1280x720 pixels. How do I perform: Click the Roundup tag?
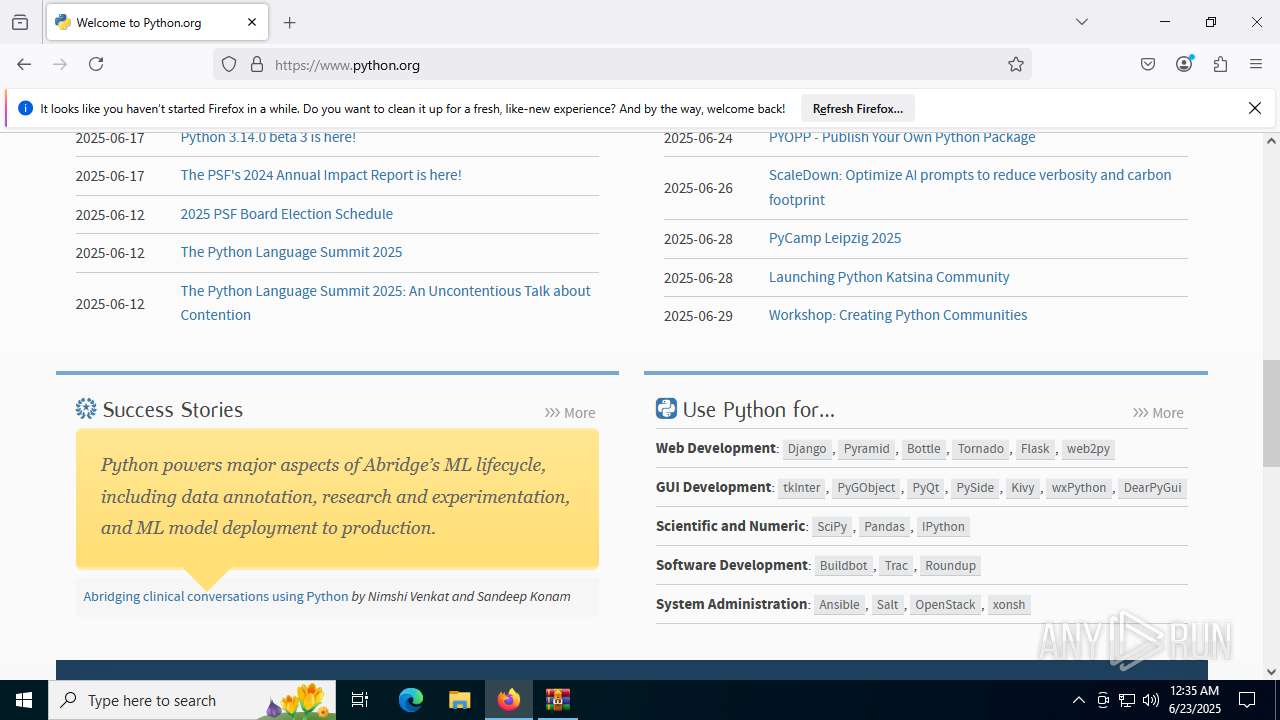950,566
